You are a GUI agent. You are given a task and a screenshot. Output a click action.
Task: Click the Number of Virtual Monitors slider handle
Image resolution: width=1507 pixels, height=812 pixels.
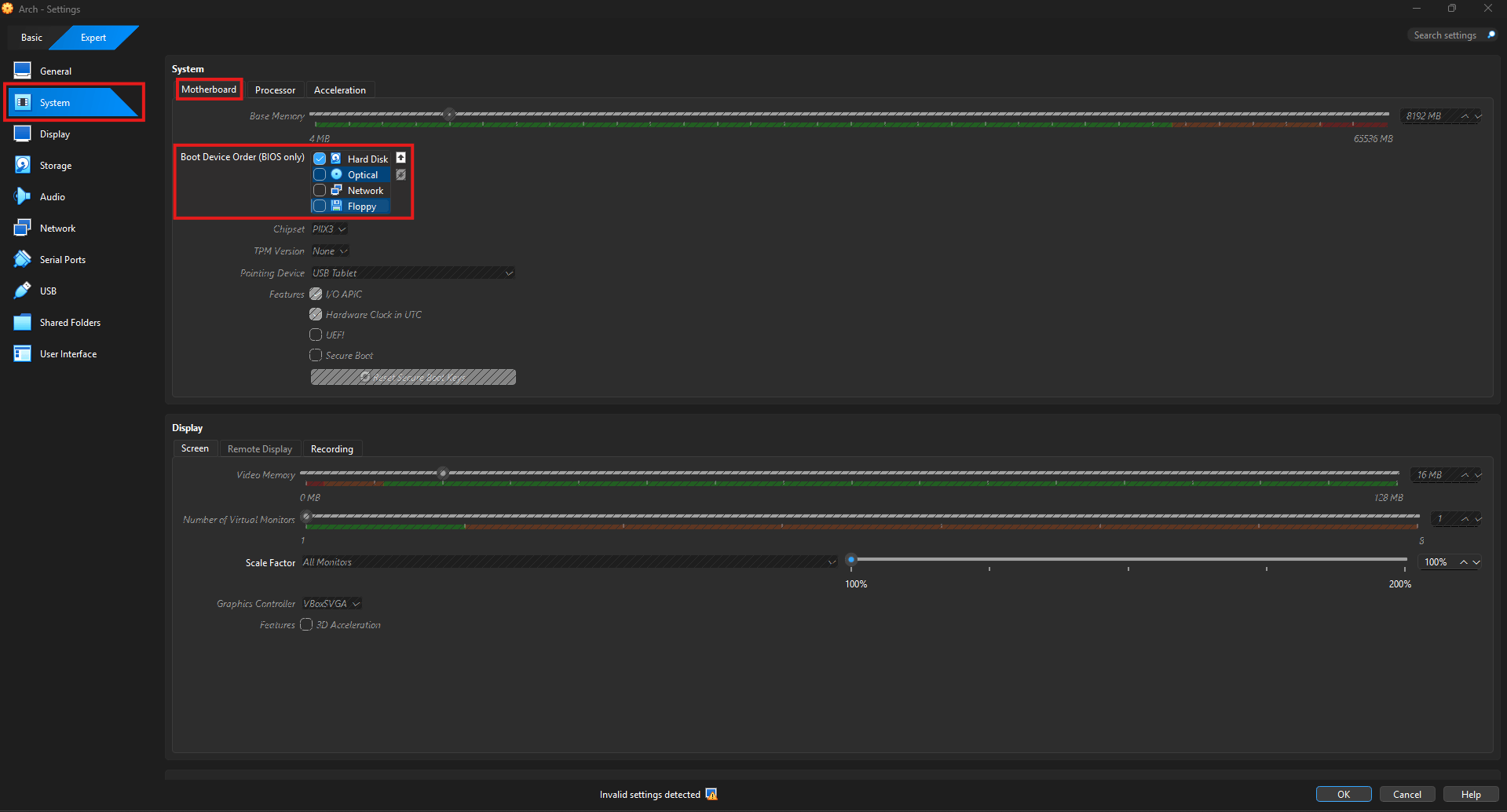[306, 516]
